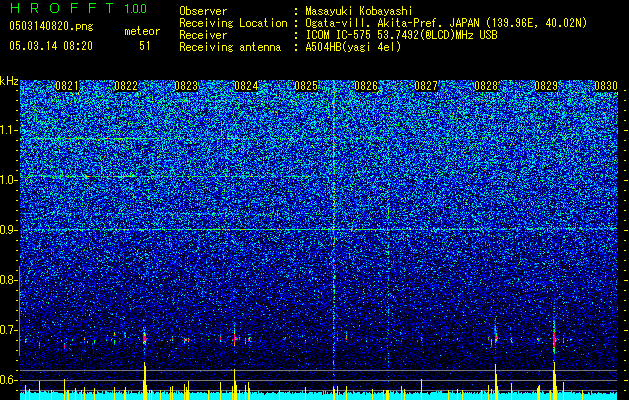Click the 0830 time marker
This screenshot has width=629, height=400.
tap(606, 86)
